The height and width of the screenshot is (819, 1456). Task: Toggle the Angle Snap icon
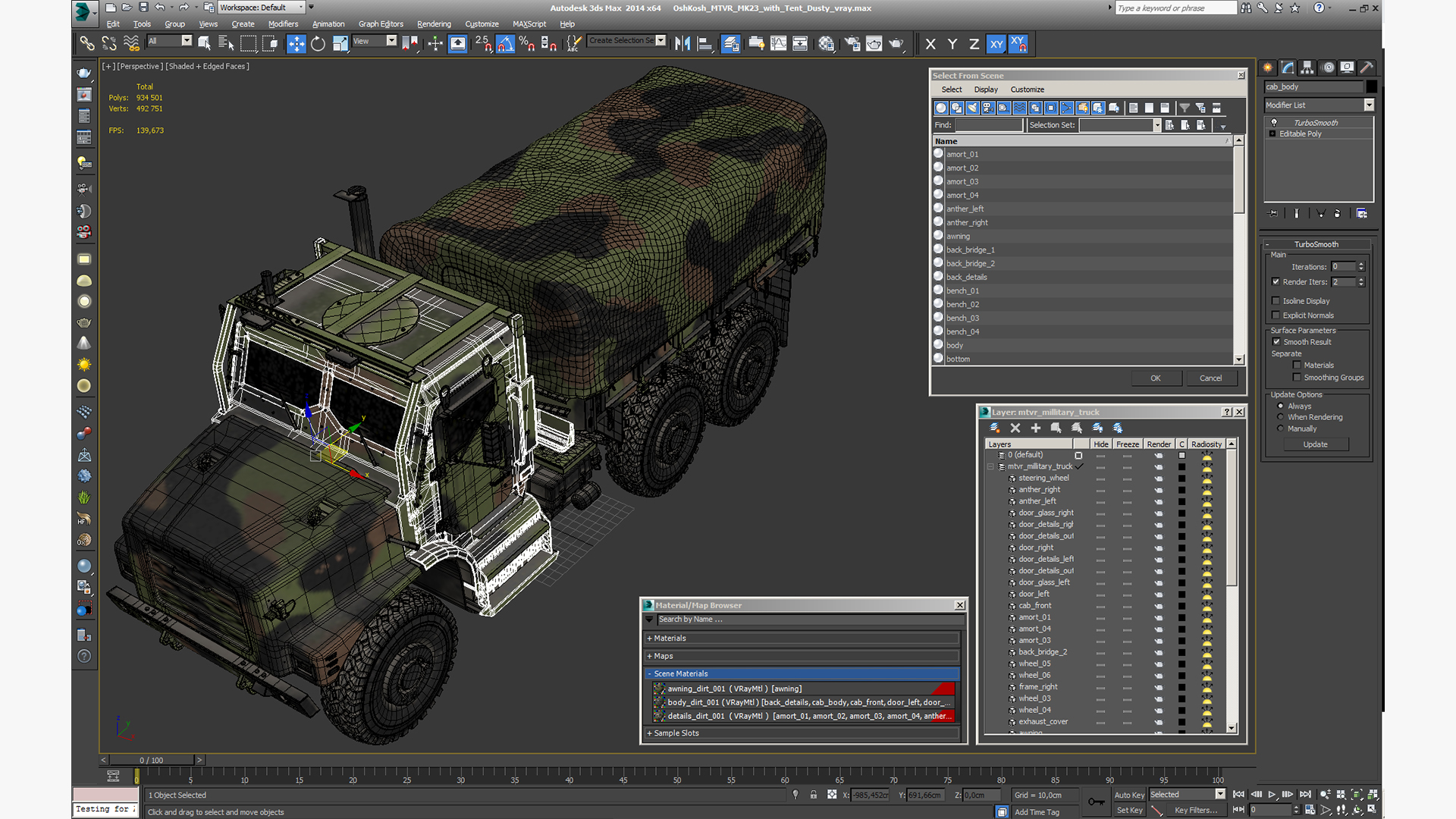(x=505, y=44)
